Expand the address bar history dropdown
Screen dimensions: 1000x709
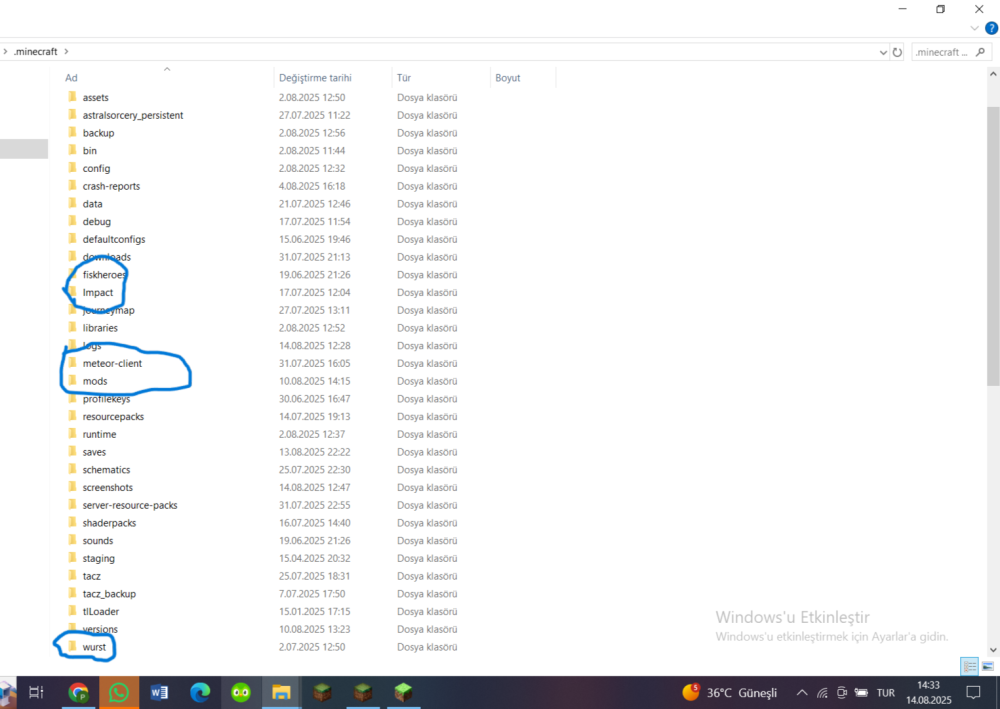click(883, 52)
